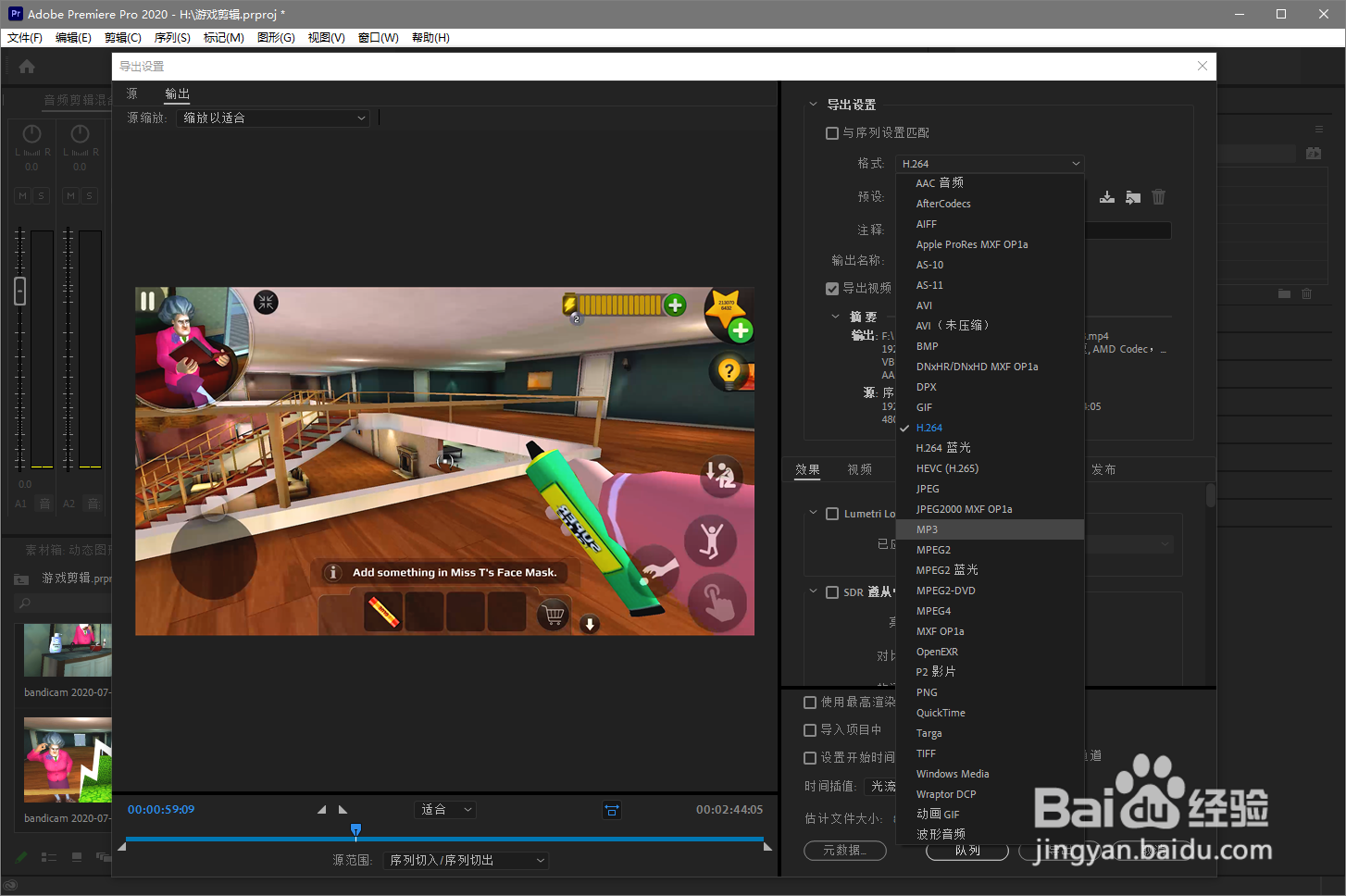Click the list view icon at bottom left
This screenshot has width=1346, height=896.
tap(49, 858)
